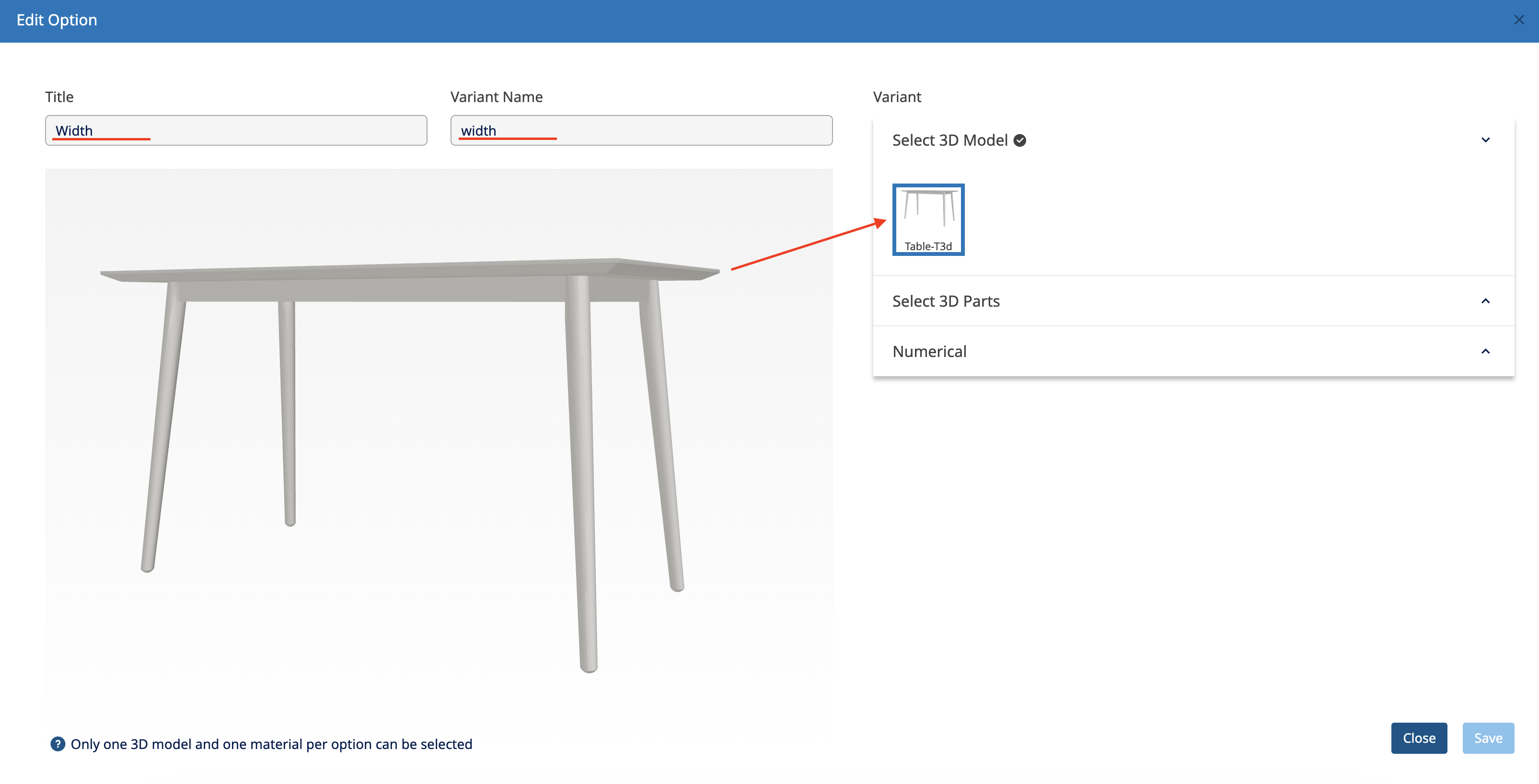The height and width of the screenshot is (784, 1539).
Task: Open the Select 3D Parts header label
Action: (945, 301)
